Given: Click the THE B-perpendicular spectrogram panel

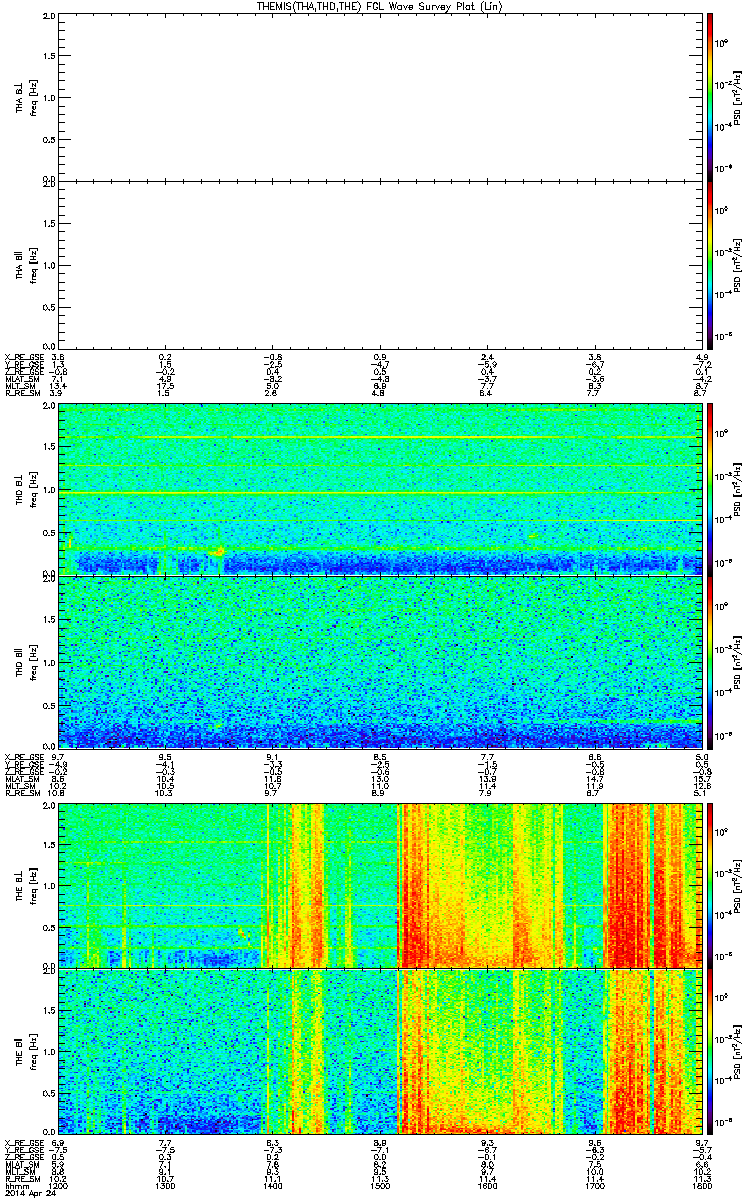Looking at the screenshot, I should tap(380, 884).
